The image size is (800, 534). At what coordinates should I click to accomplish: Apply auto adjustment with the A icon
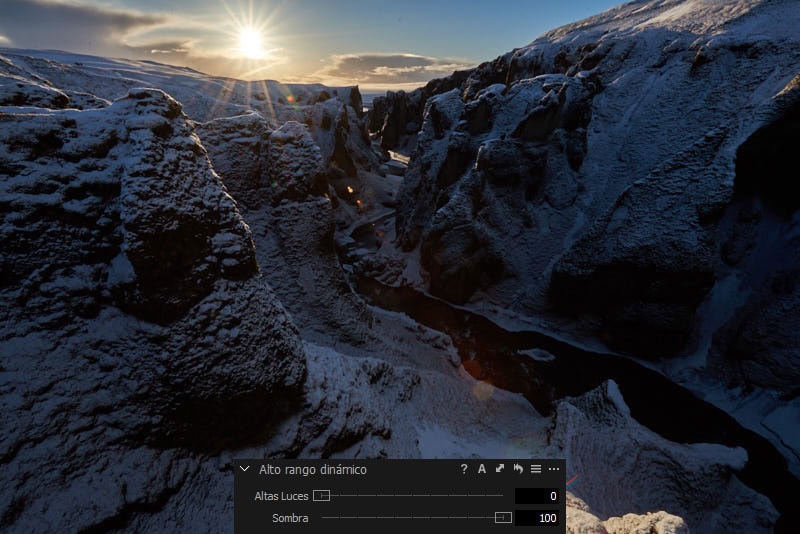[482, 469]
